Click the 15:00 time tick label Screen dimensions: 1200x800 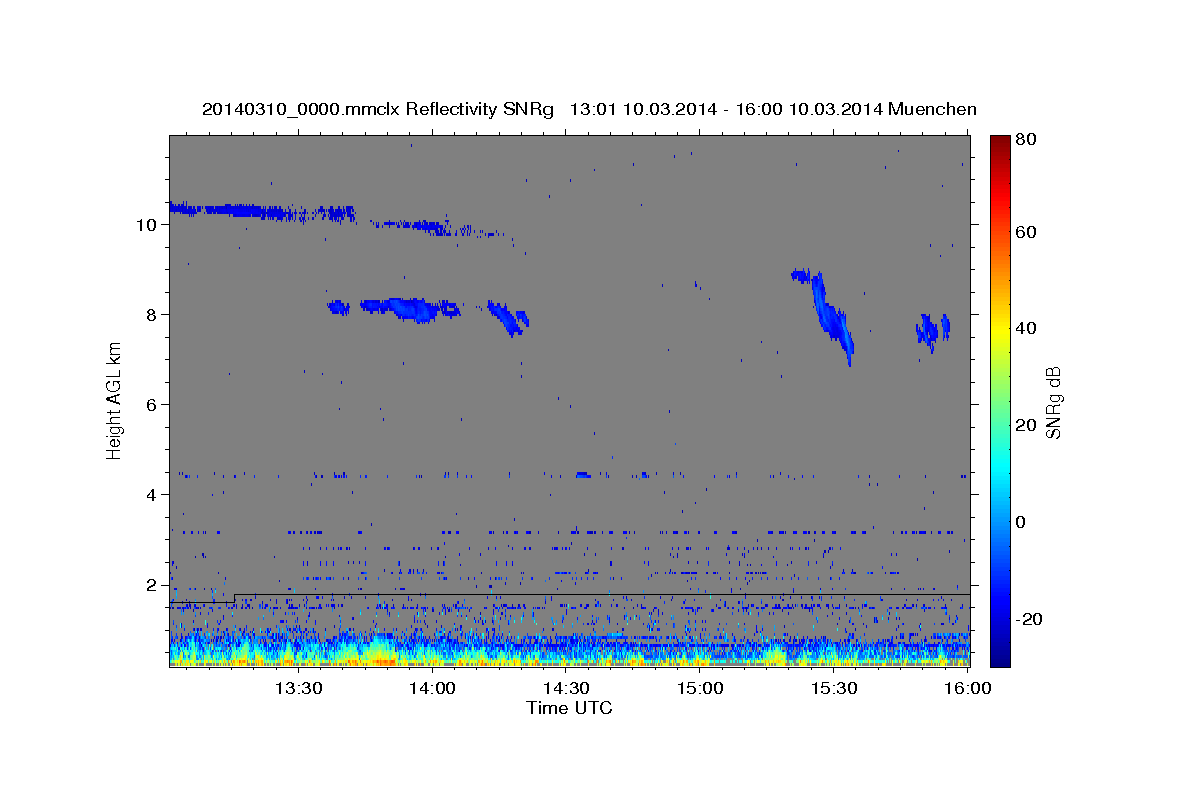(700, 688)
